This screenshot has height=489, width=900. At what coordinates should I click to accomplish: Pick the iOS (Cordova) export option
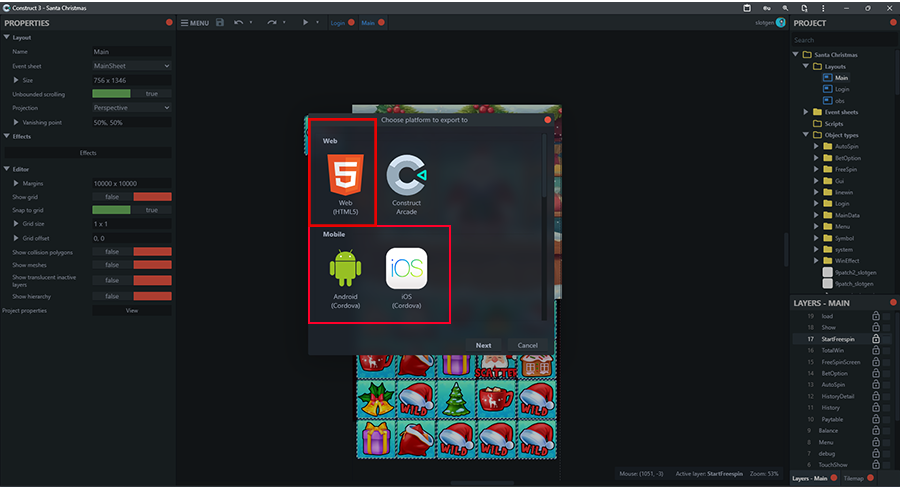[x=406, y=268]
